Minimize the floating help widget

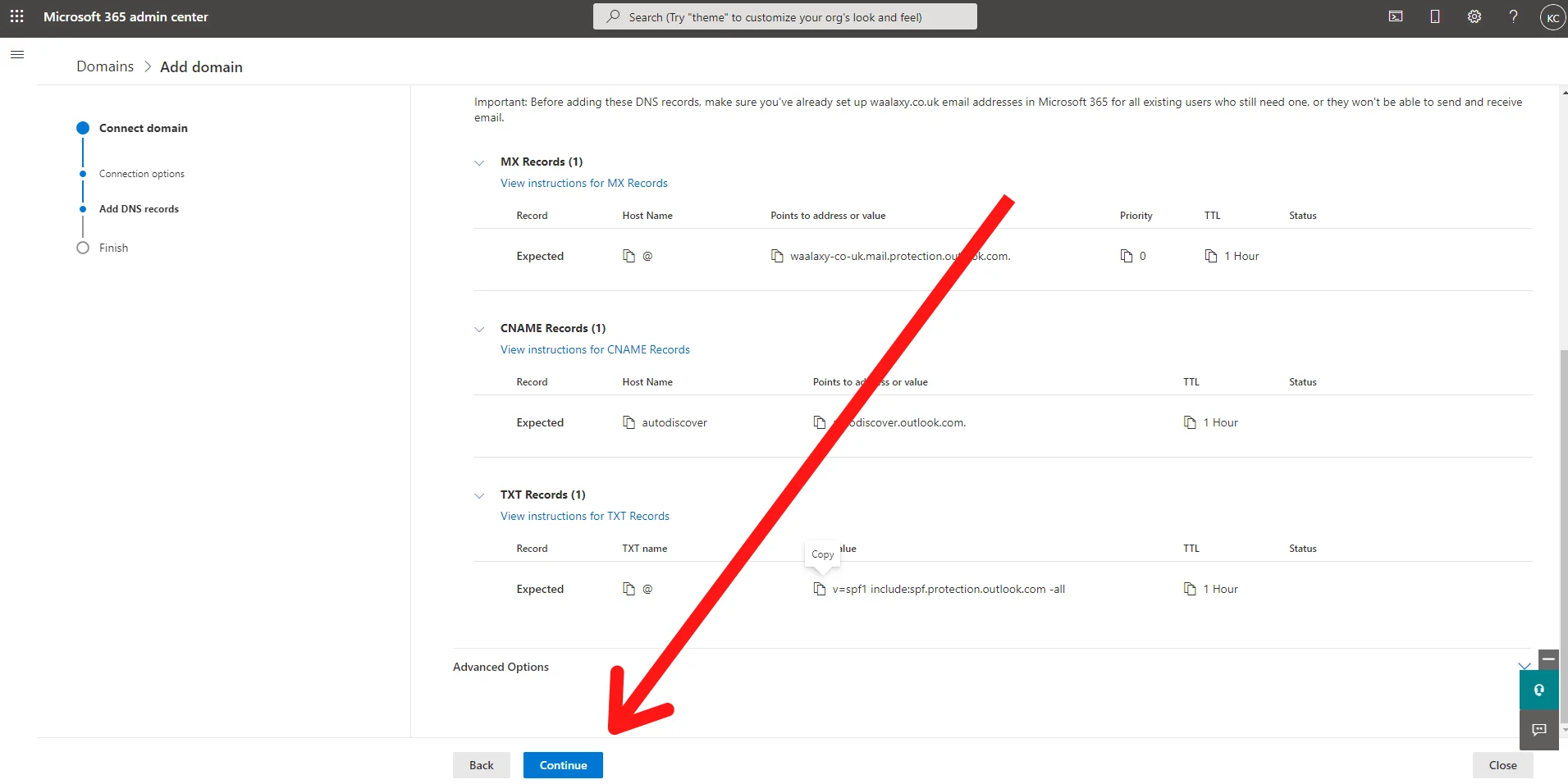point(1548,659)
